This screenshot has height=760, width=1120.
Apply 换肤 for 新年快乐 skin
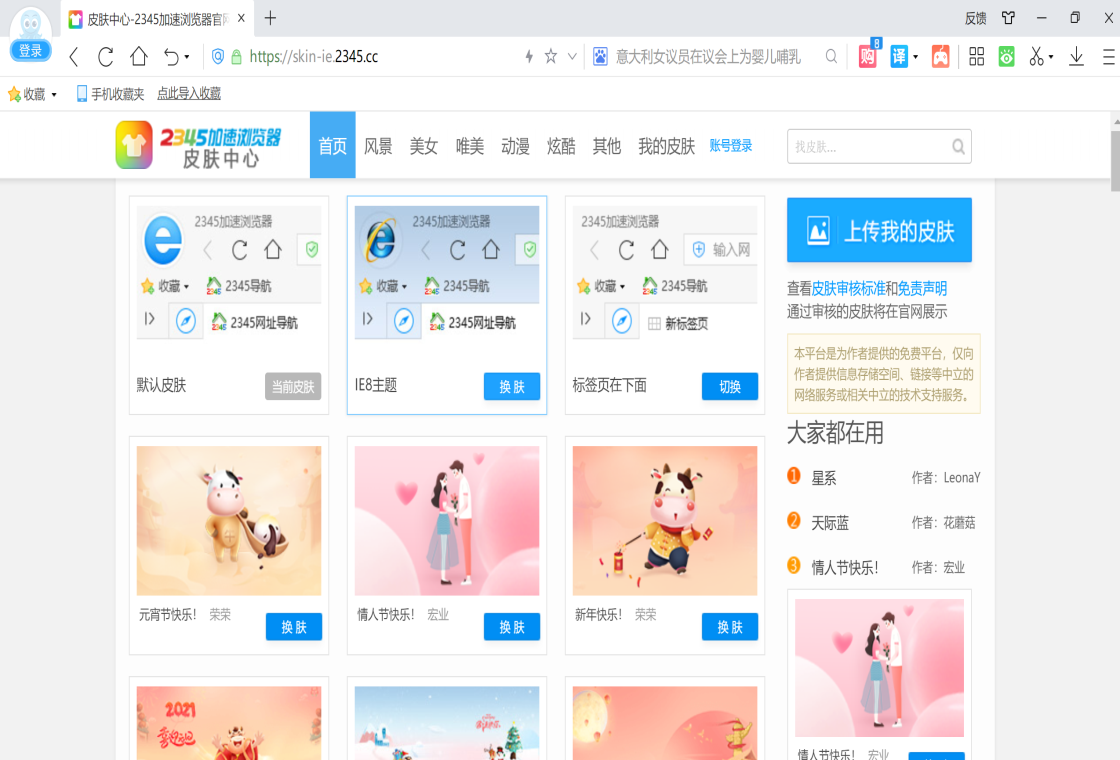pos(729,626)
